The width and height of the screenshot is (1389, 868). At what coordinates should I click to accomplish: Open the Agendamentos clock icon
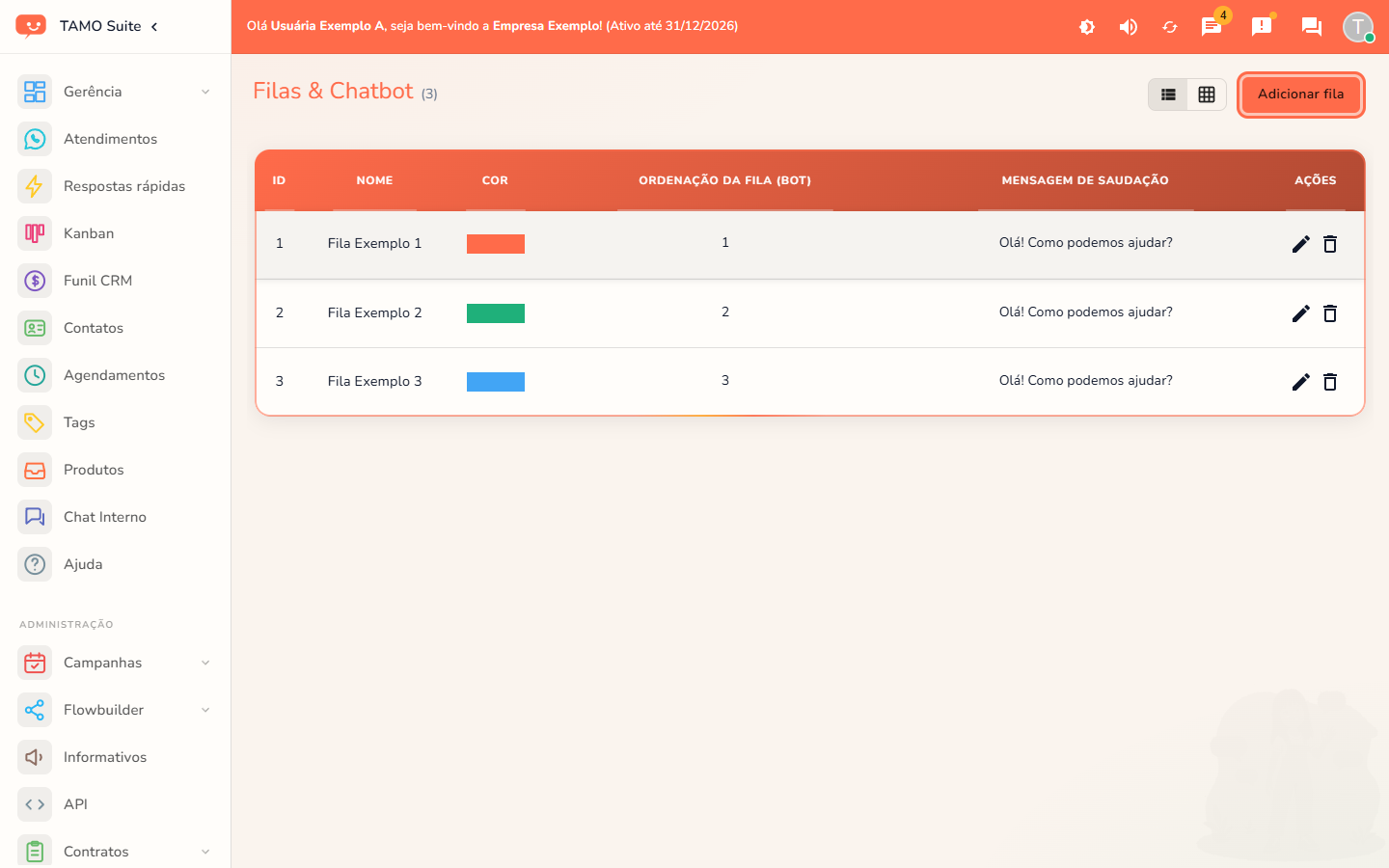[35, 375]
